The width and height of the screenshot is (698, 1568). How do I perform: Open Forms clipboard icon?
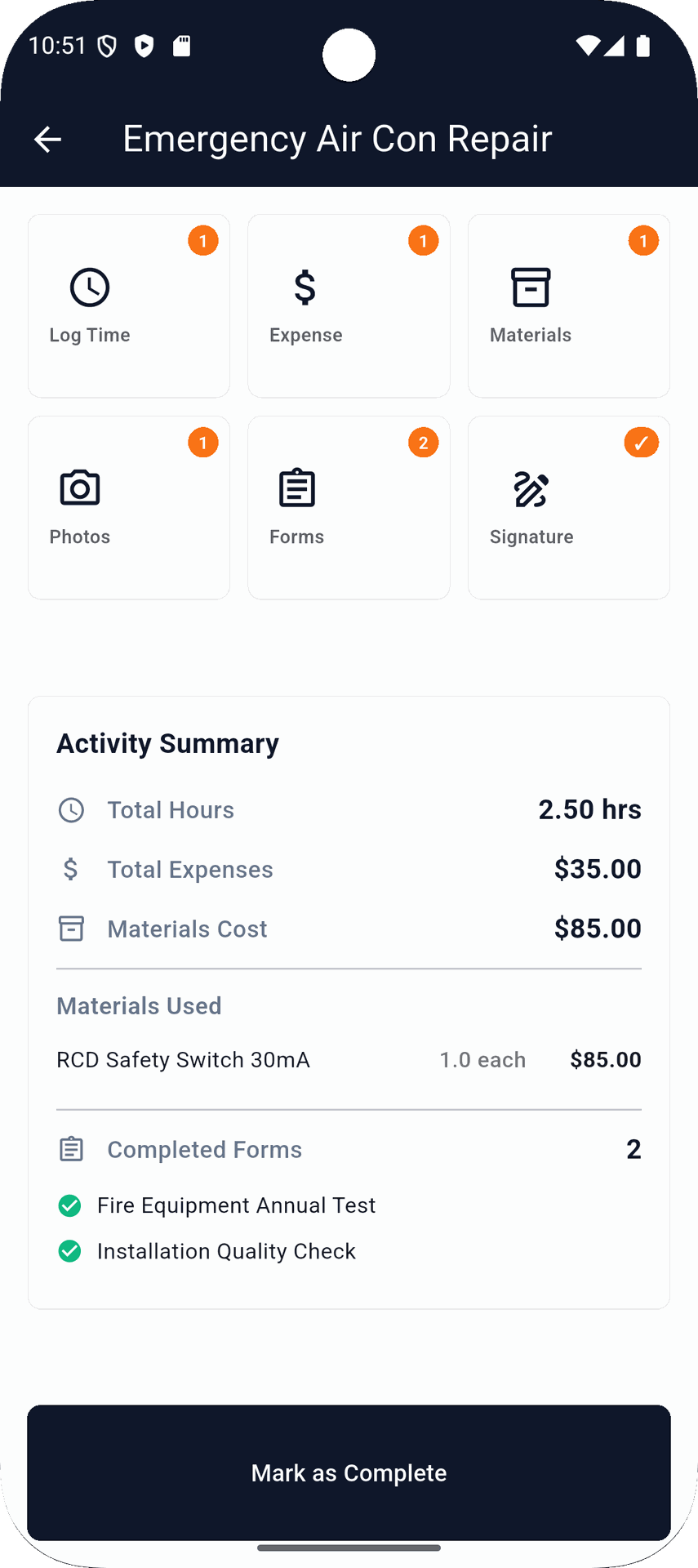pos(297,489)
